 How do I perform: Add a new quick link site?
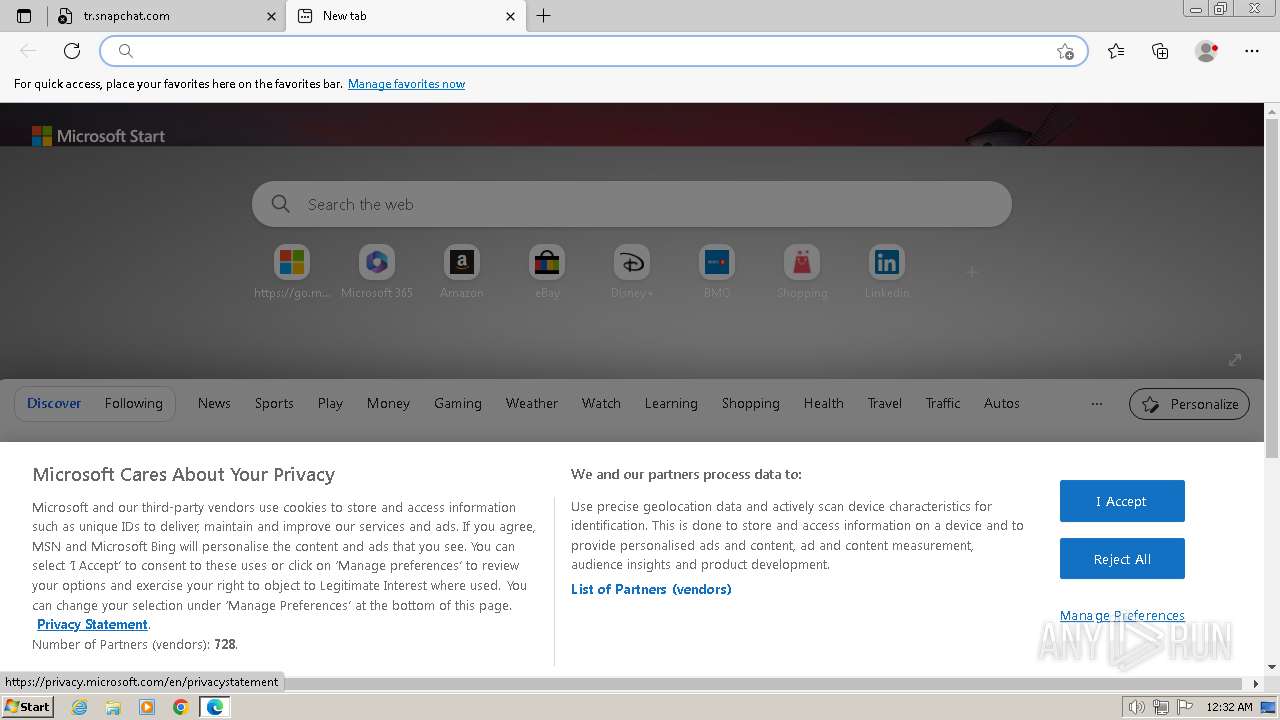click(971, 271)
